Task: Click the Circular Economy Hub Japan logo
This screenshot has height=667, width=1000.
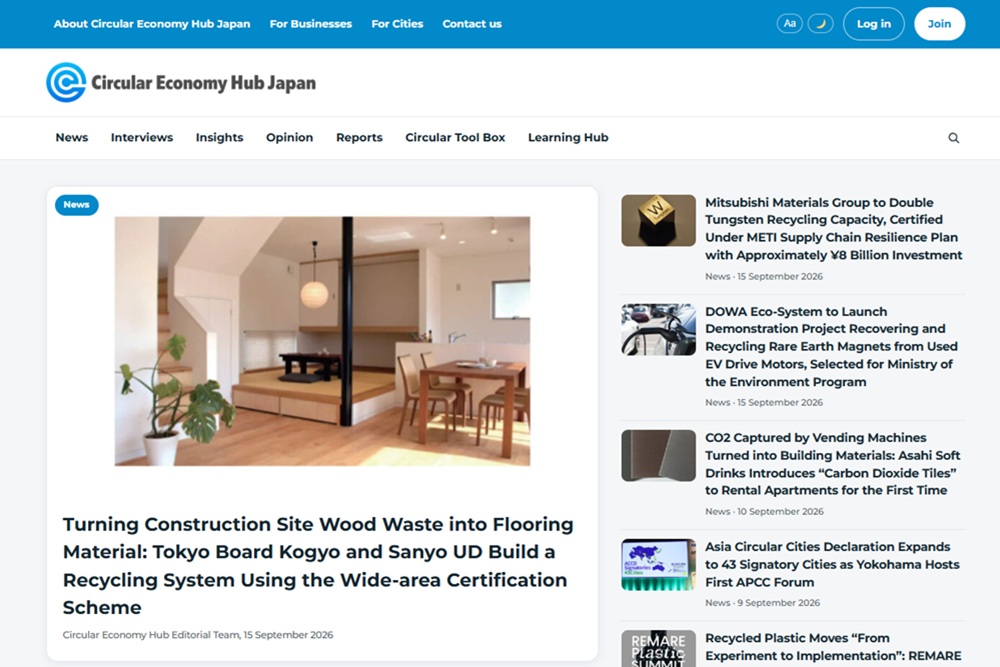Action: coord(181,82)
